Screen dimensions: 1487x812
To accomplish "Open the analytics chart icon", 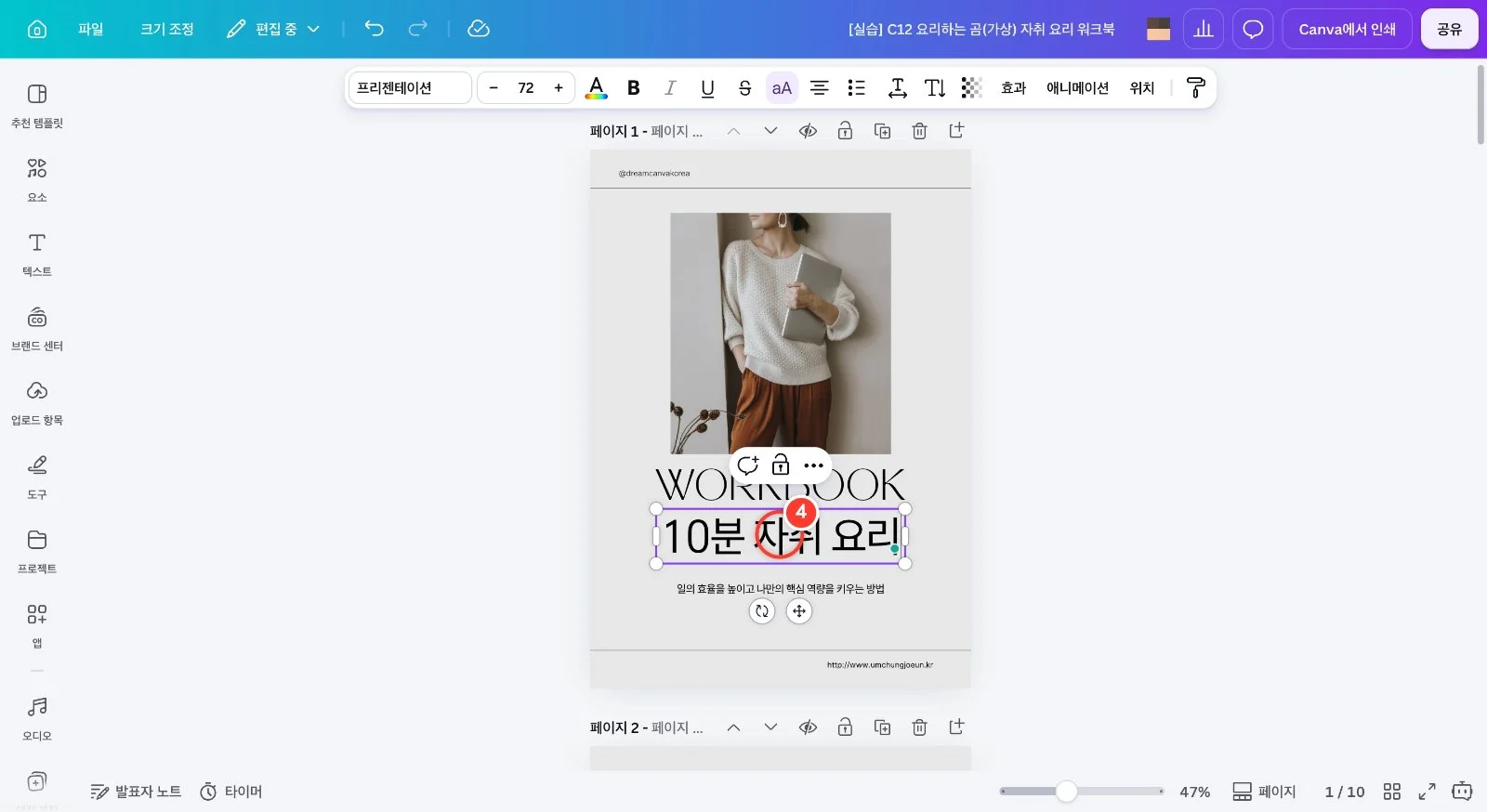I will pyautogui.click(x=1204, y=29).
